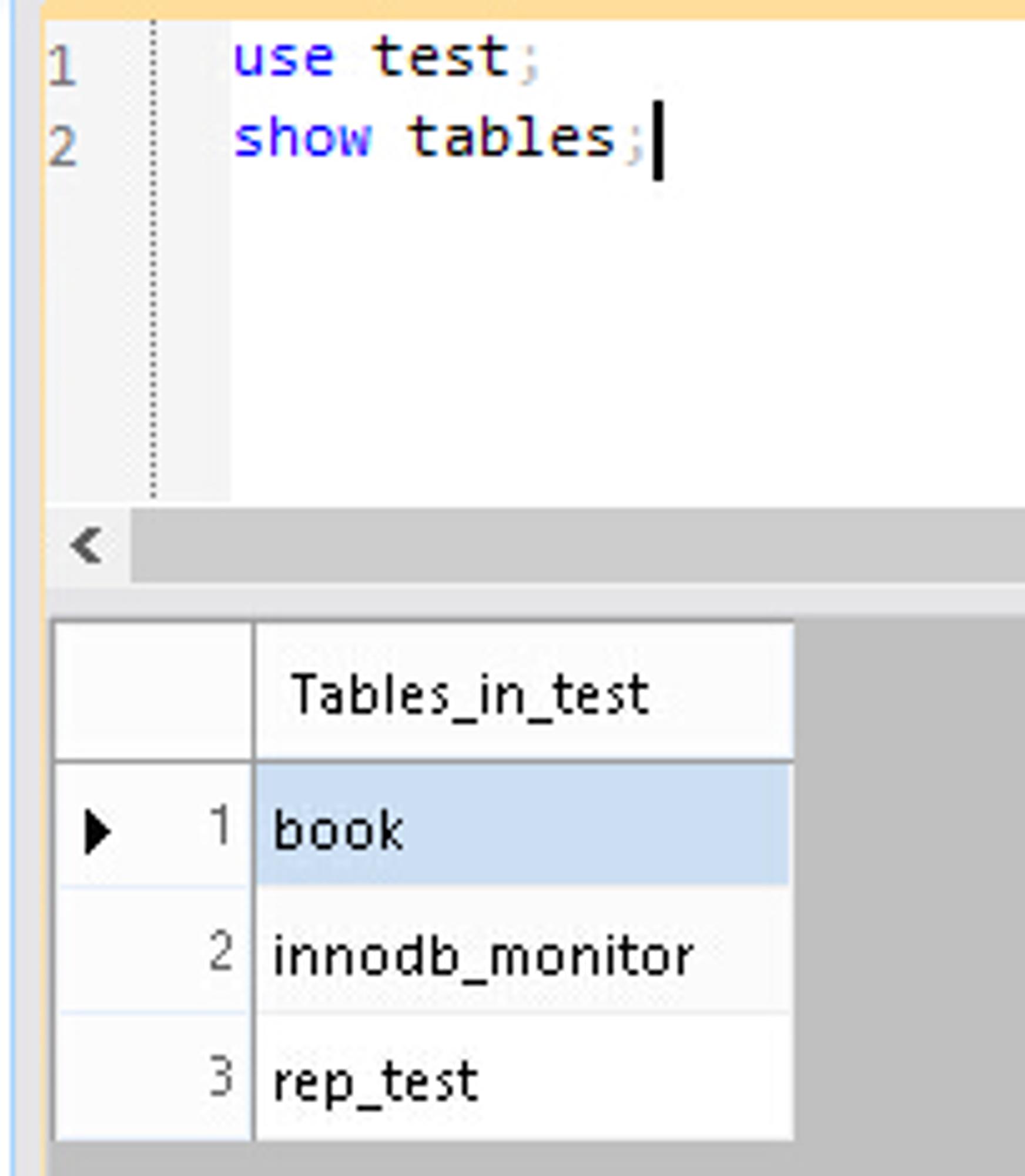Click the gray area beside results grid
The image size is (1025, 1176).
click(909, 882)
